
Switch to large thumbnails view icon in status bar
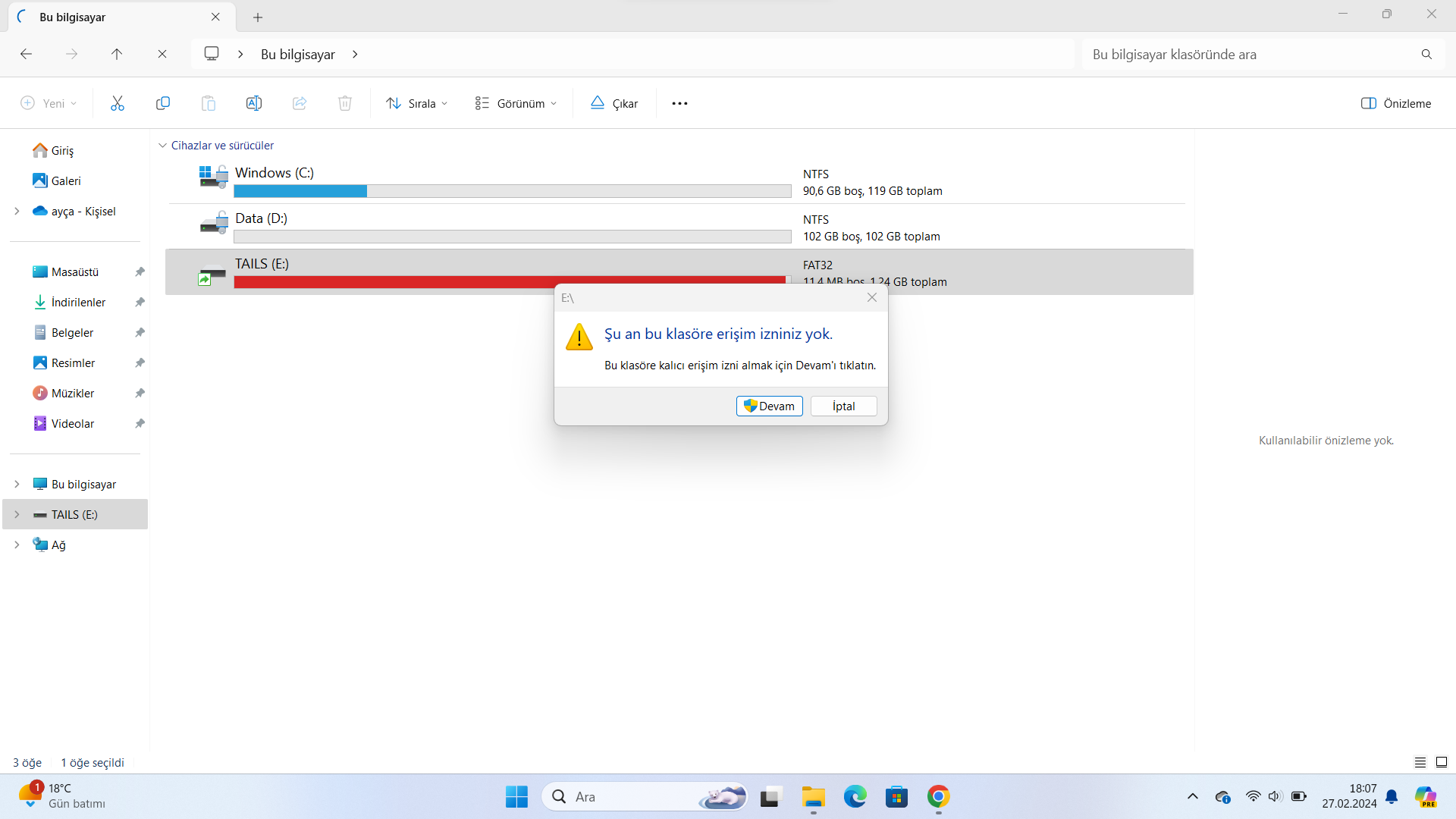pos(1442,762)
